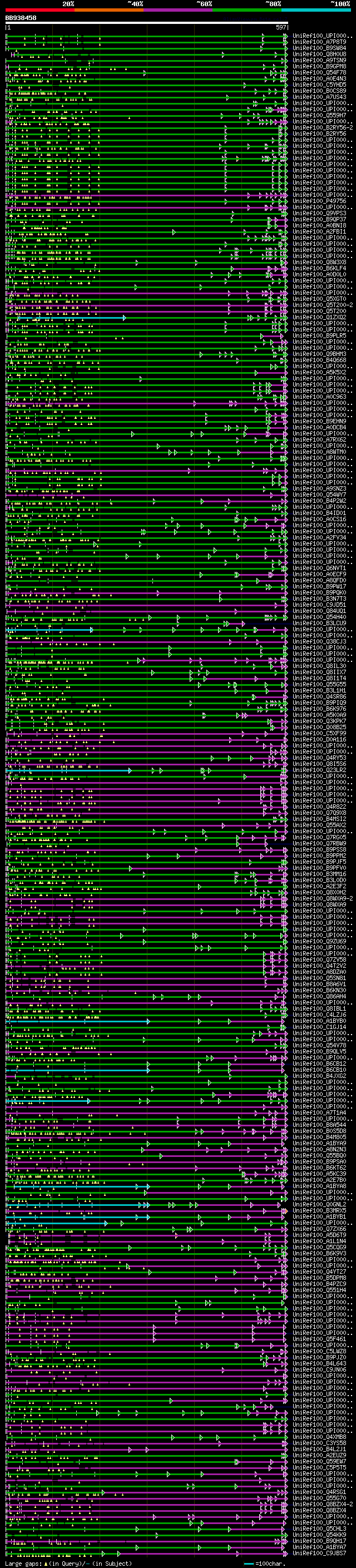Select hit UniRef100_Q7Q9X8
356x1568 pixels.
coord(319,813)
